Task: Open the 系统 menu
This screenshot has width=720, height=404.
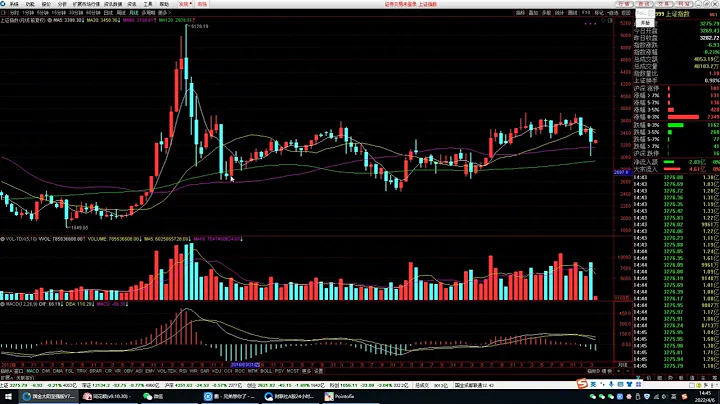Action: click(14, 4)
